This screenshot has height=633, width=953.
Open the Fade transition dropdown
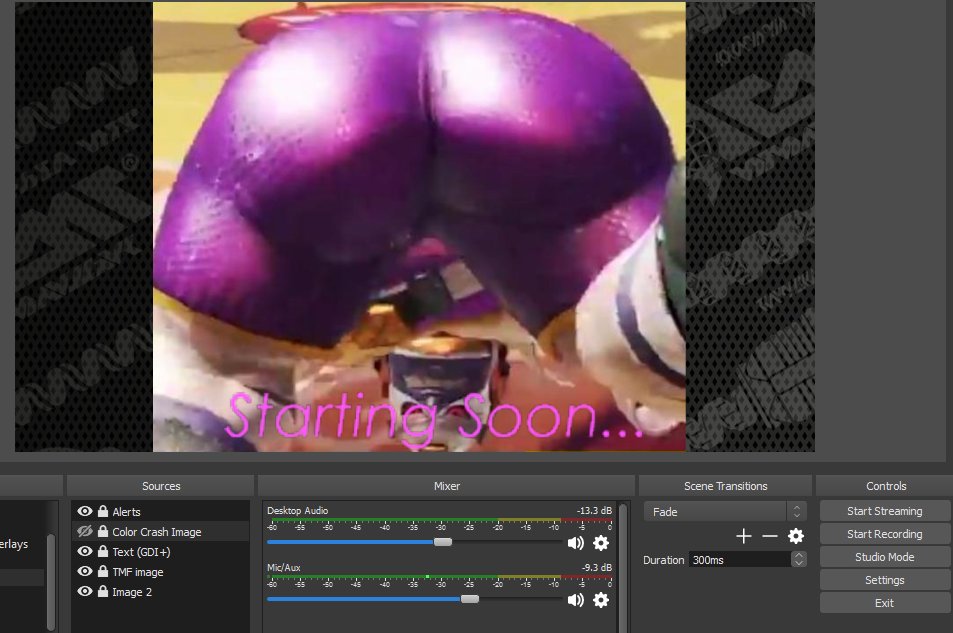[725, 511]
